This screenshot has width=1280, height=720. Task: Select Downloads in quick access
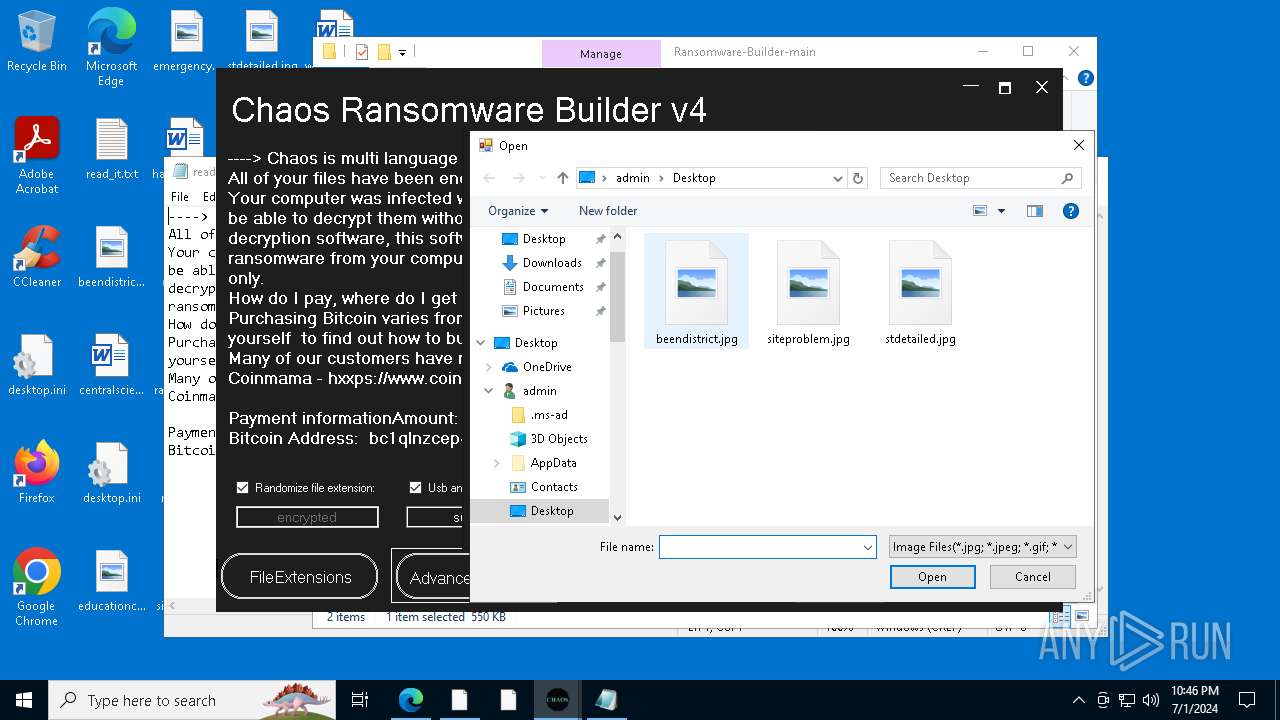tap(552, 263)
